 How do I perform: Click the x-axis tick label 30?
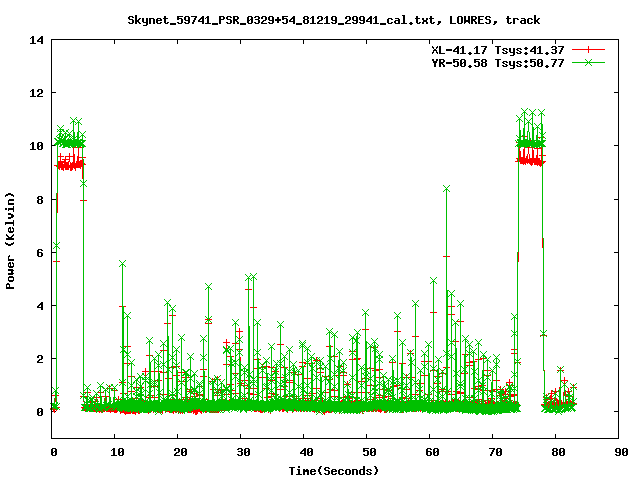click(x=243, y=452)
